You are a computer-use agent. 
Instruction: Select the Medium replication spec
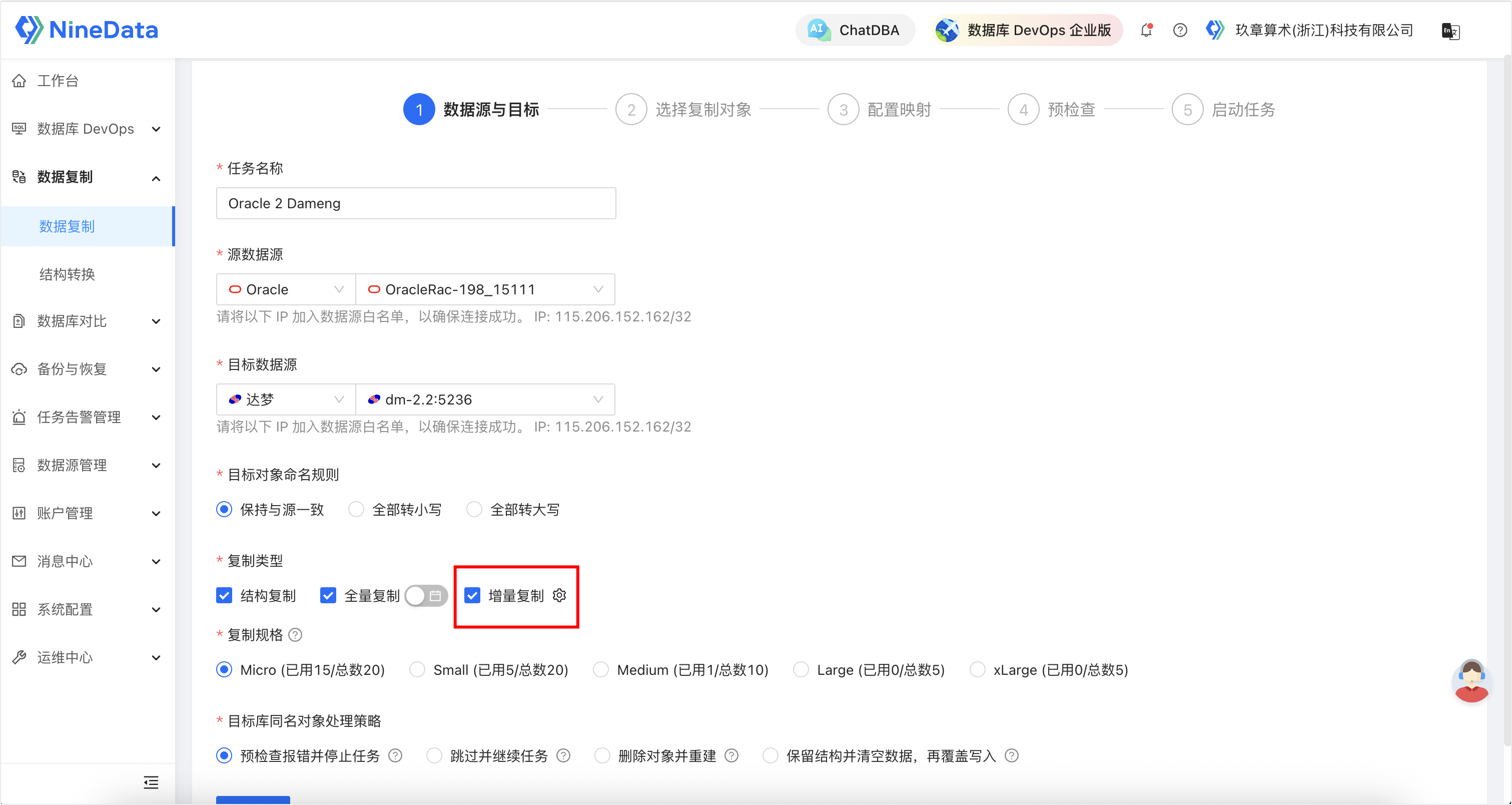[601, 669]
